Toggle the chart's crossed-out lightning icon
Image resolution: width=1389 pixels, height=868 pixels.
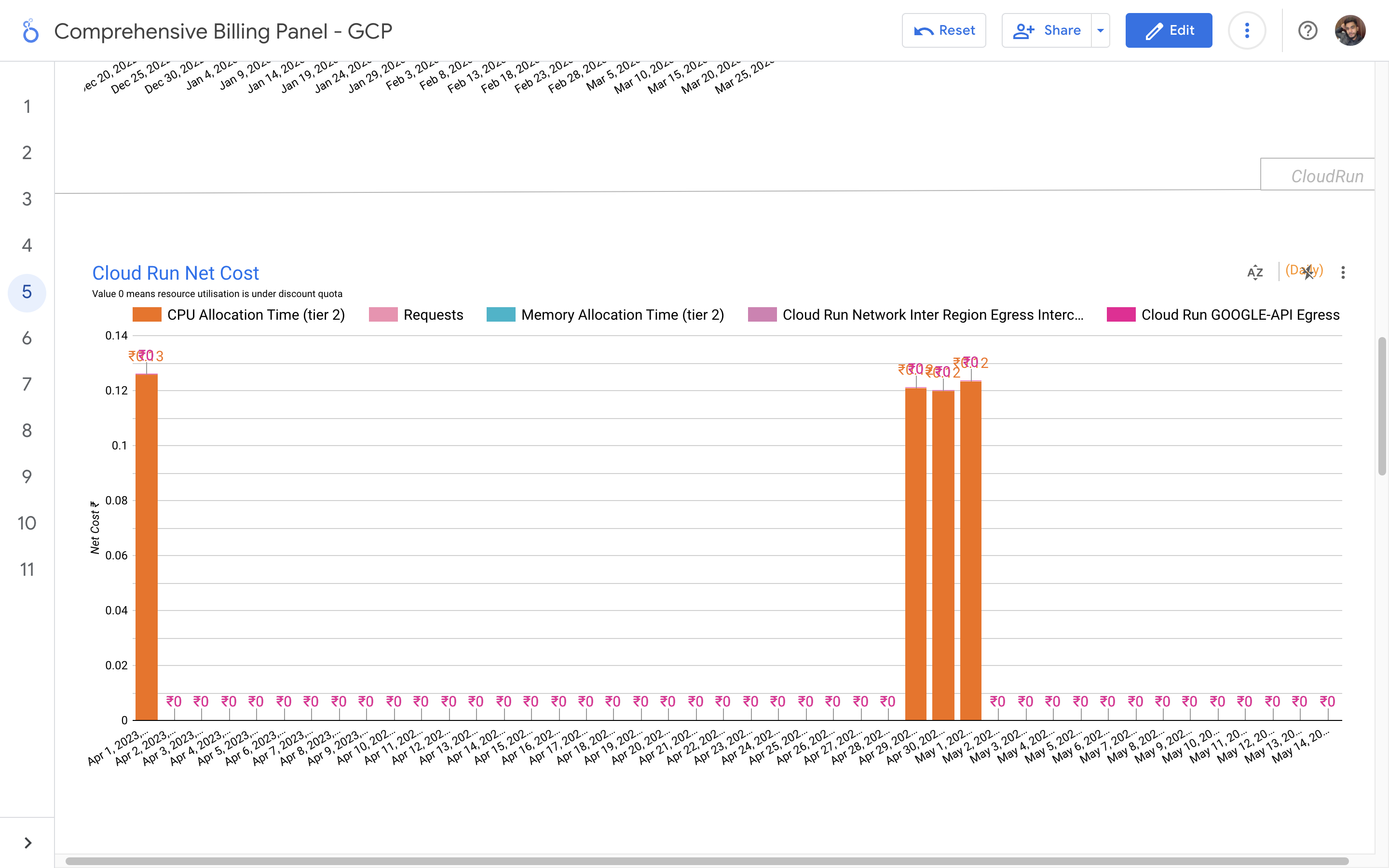coord(1308,272)
